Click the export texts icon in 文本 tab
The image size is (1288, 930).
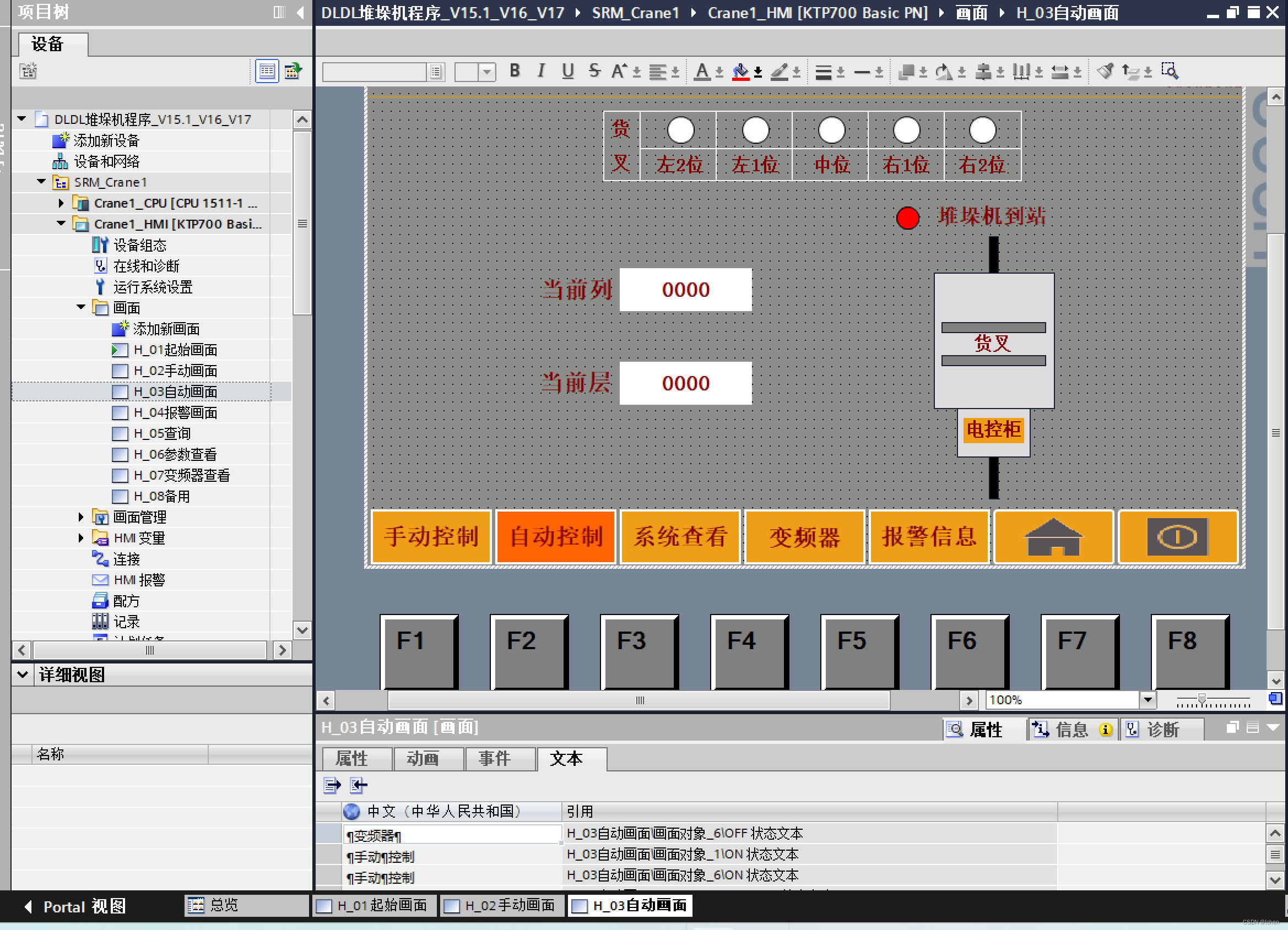pyautogui.click(x=332, y=785)
